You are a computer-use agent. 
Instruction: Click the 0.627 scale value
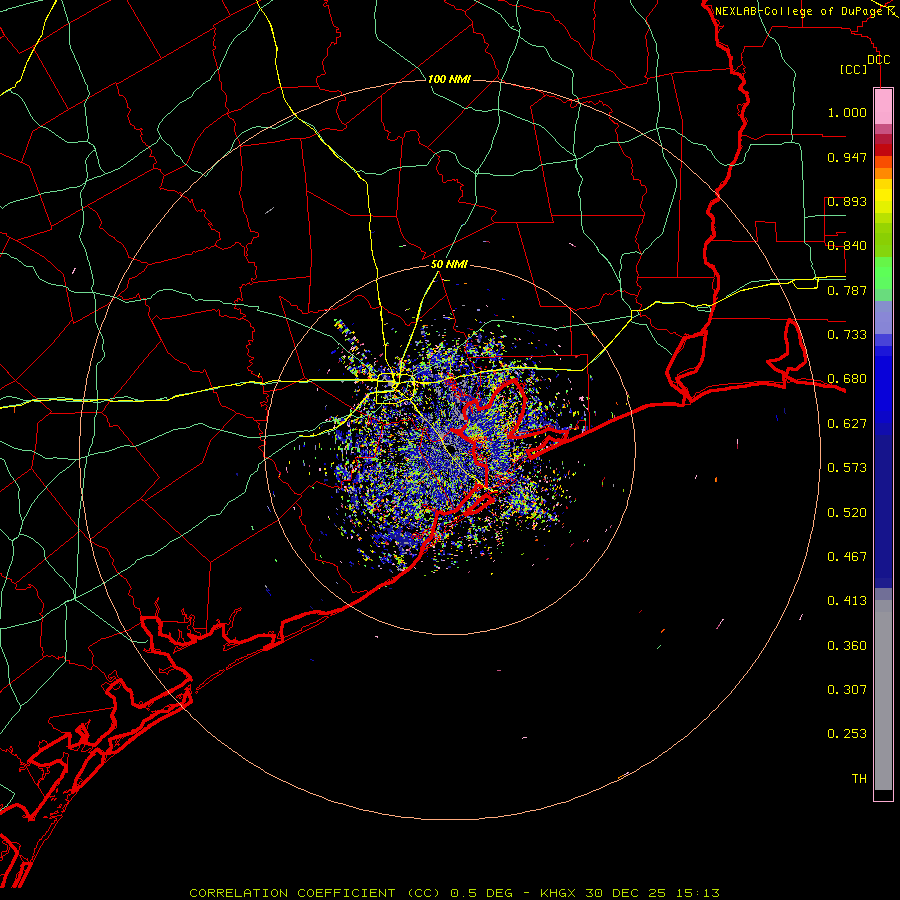(x=847, y=424)
